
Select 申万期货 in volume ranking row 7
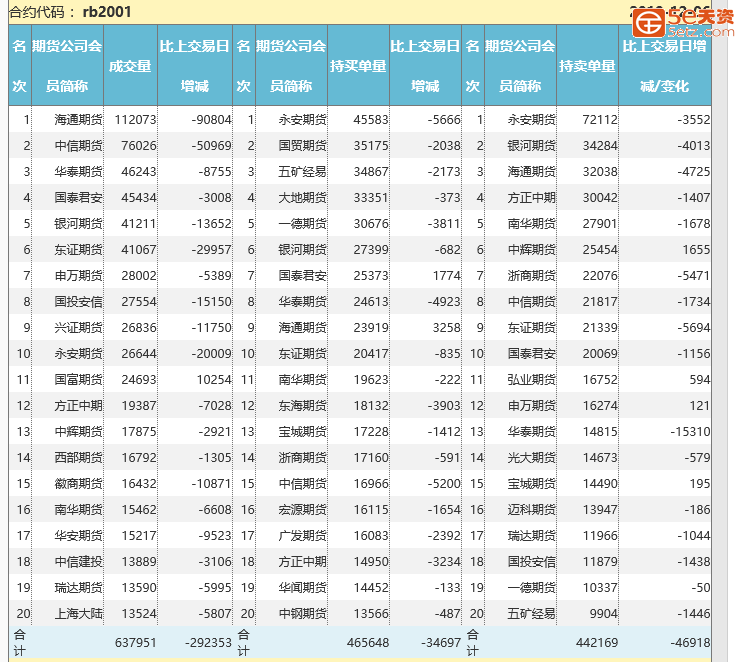point(78,276)
